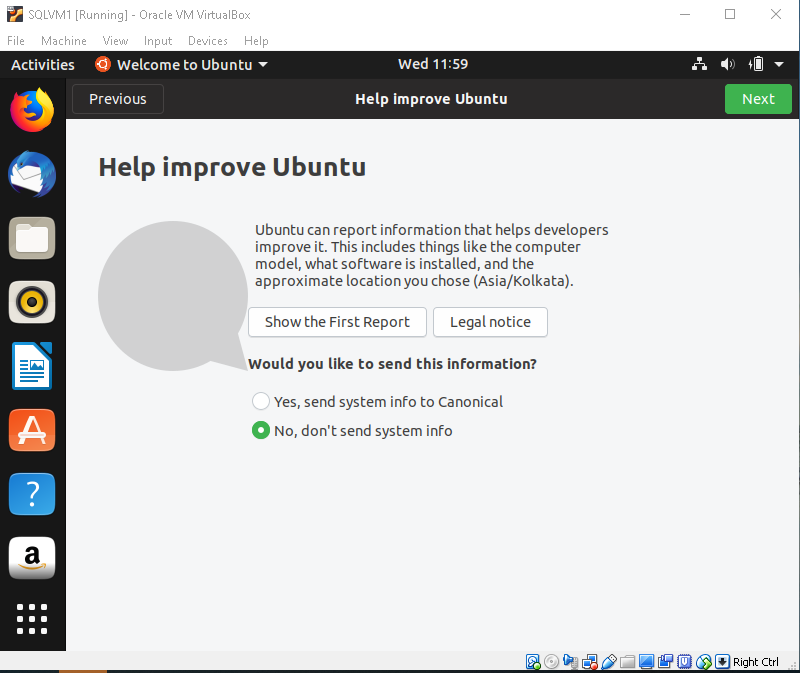800x673 pixels.
Task: Click the Wed 11:59 clock
Action: click(433, 64)
